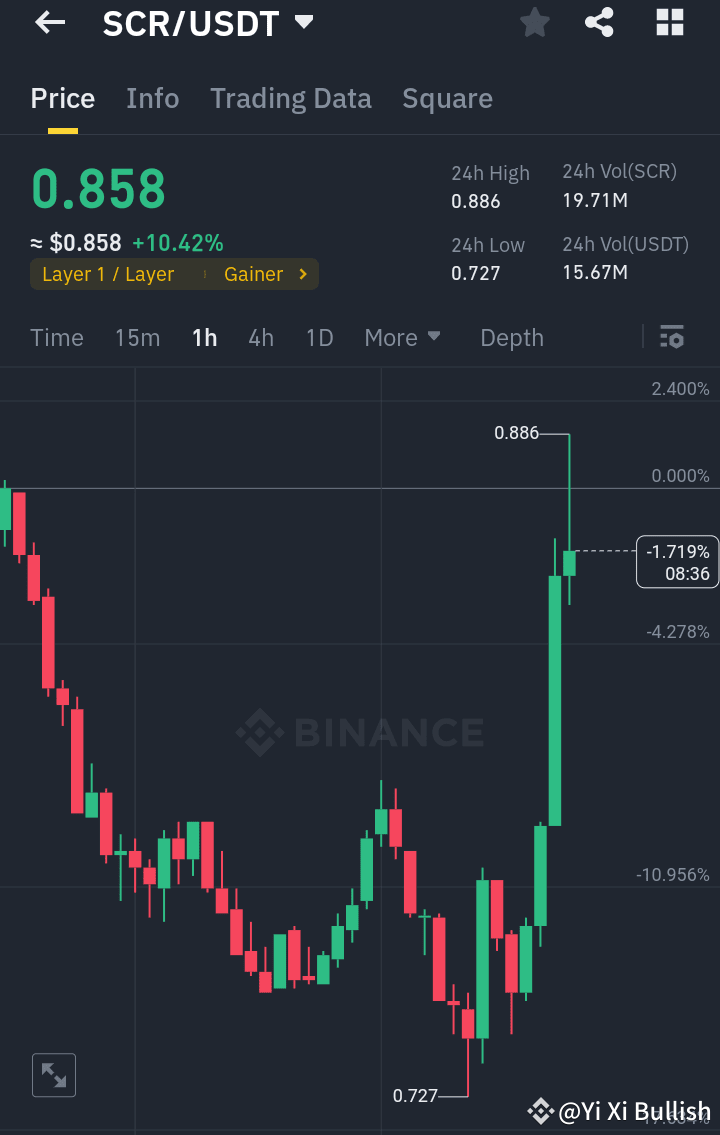
Task: Expand the More timeframe dropdown
Action: point(402,338)
